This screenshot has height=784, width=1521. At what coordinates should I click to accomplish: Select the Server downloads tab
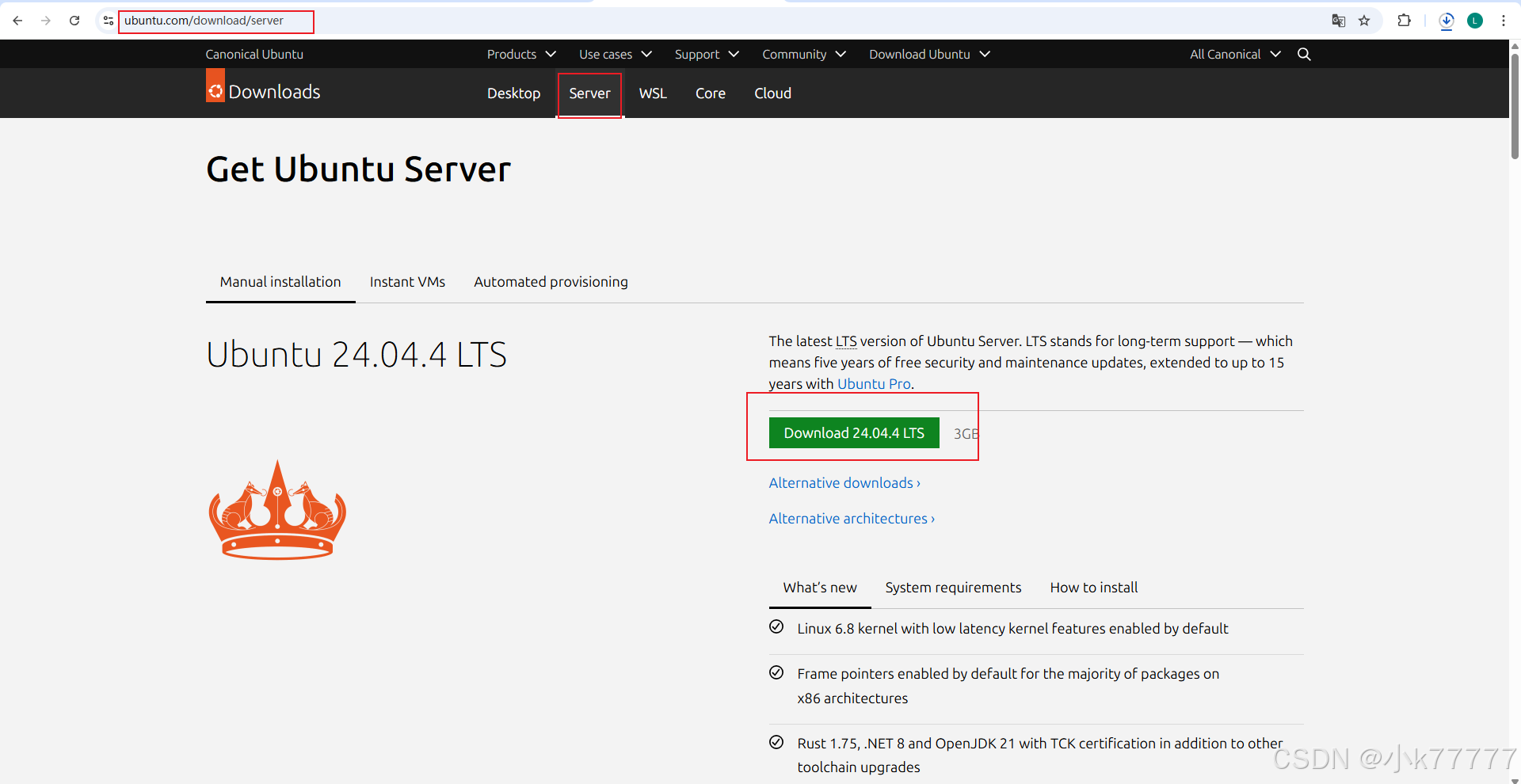[x=589, y=93]
